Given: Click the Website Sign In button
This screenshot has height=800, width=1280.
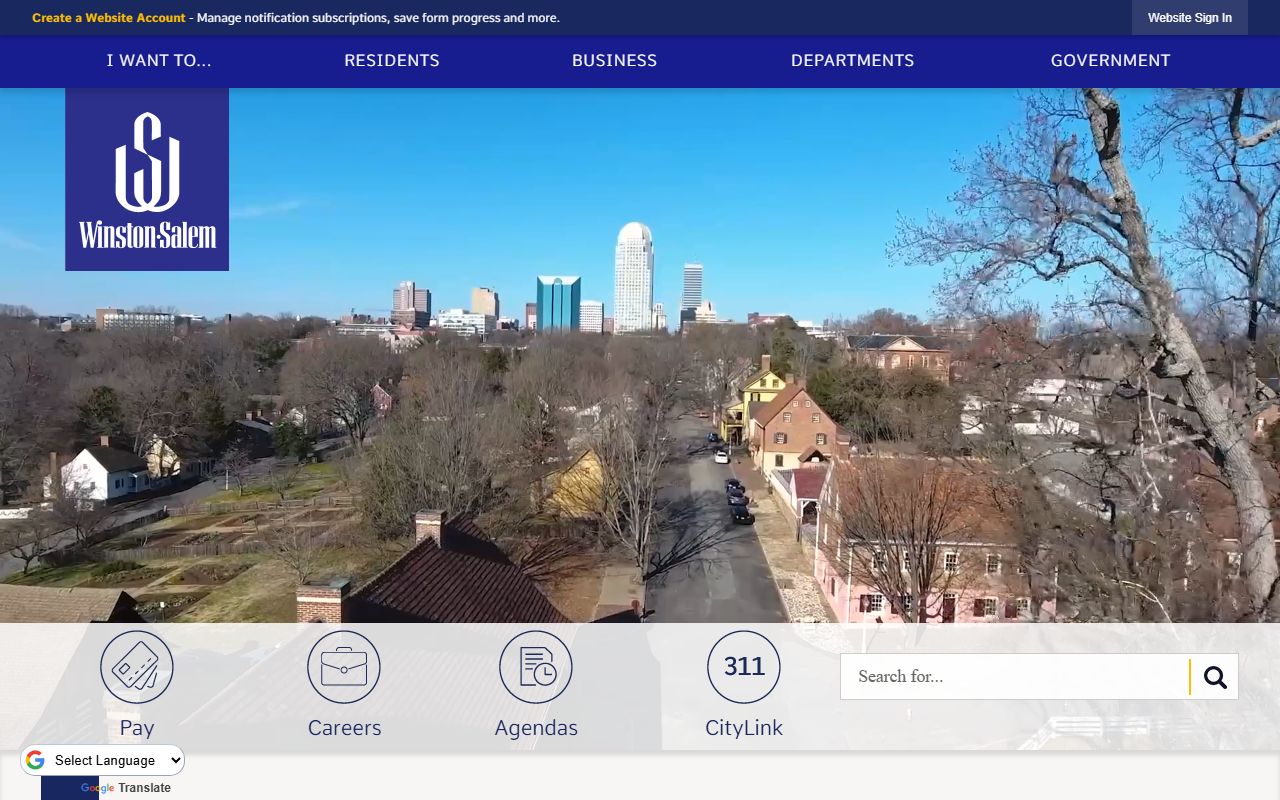Looking at the screenshot, I should [x=1190, y=18].
